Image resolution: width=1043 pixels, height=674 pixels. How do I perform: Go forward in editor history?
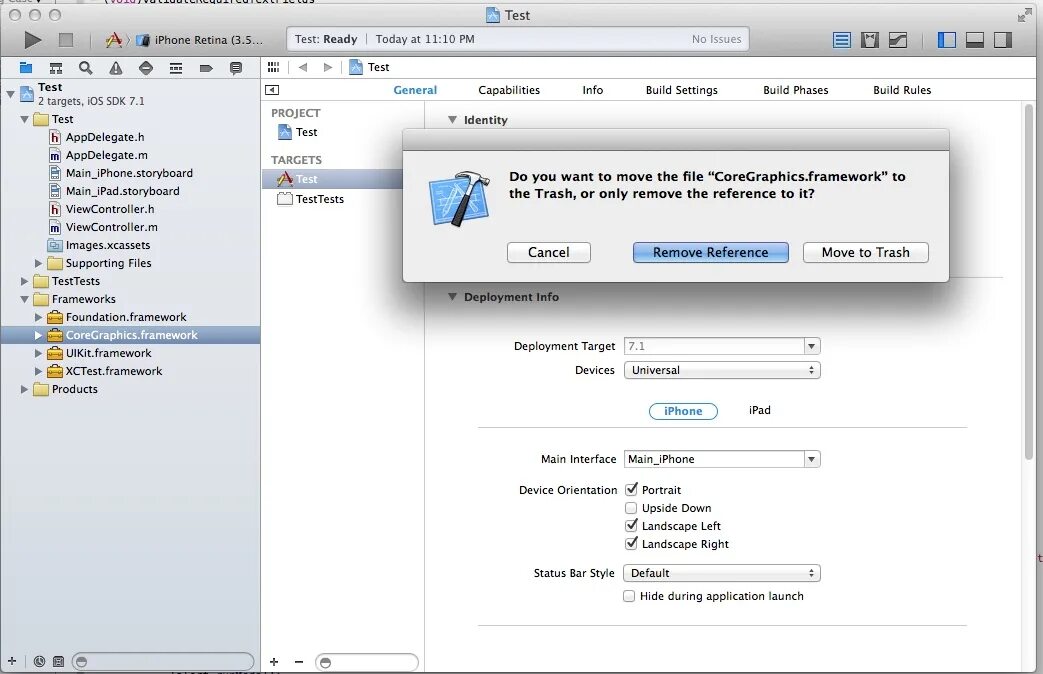(x=327, y=67)
